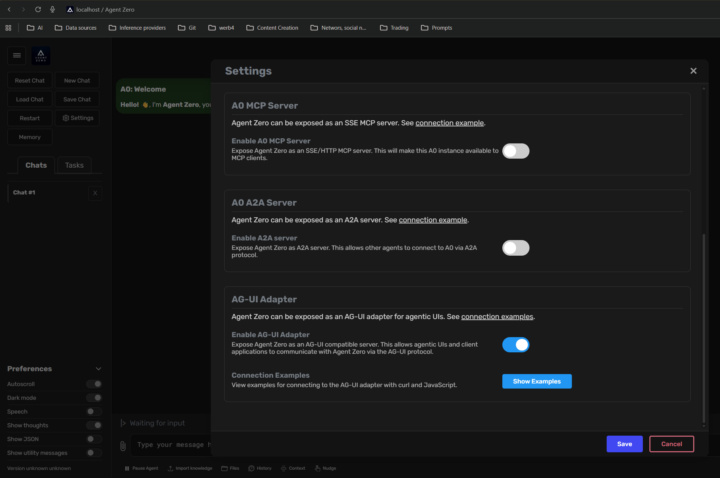
Task: Remove Chat #1 with its X icon
Action: click(x=95, y=193)
